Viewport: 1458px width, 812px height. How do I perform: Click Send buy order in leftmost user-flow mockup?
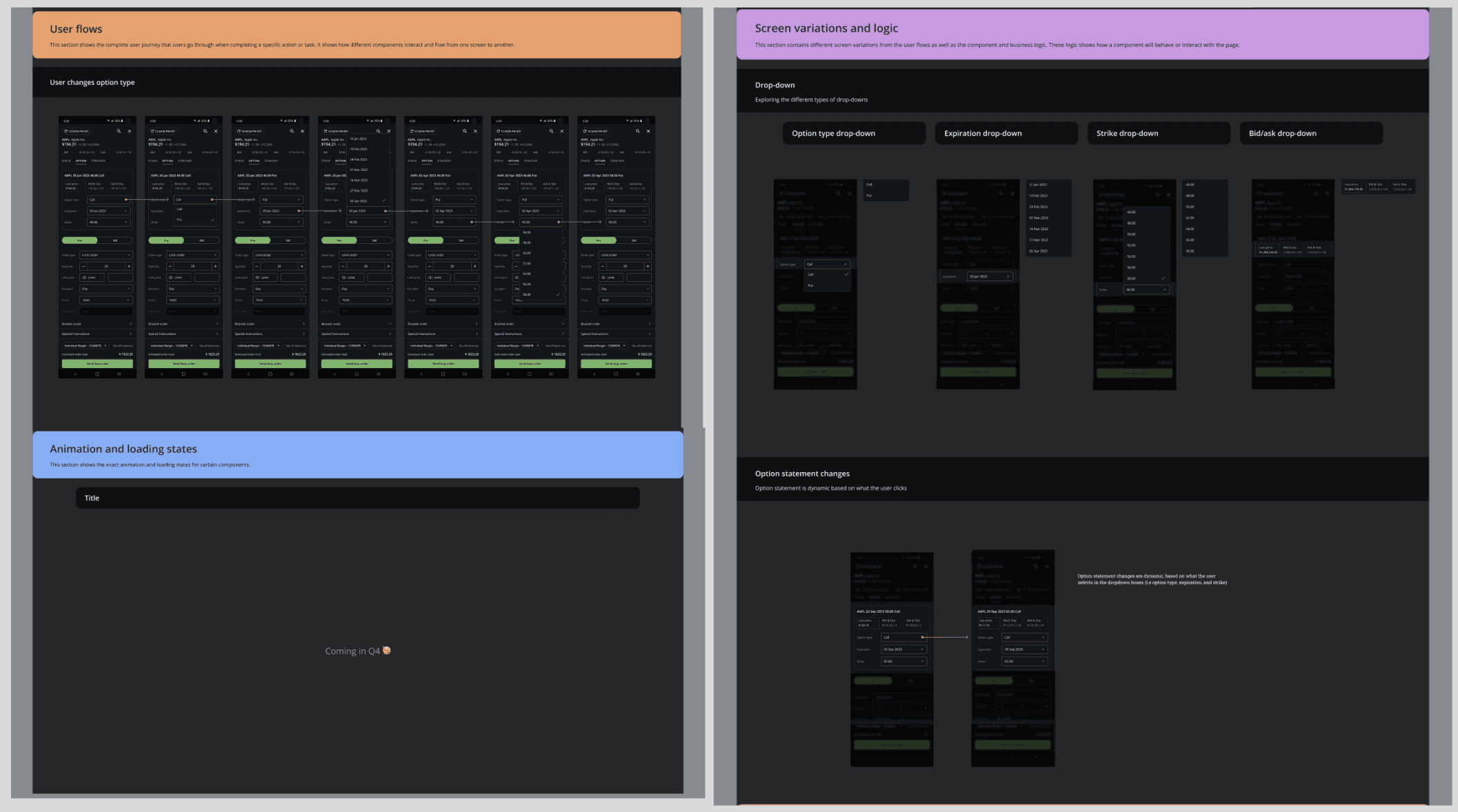tap(97, 363)
